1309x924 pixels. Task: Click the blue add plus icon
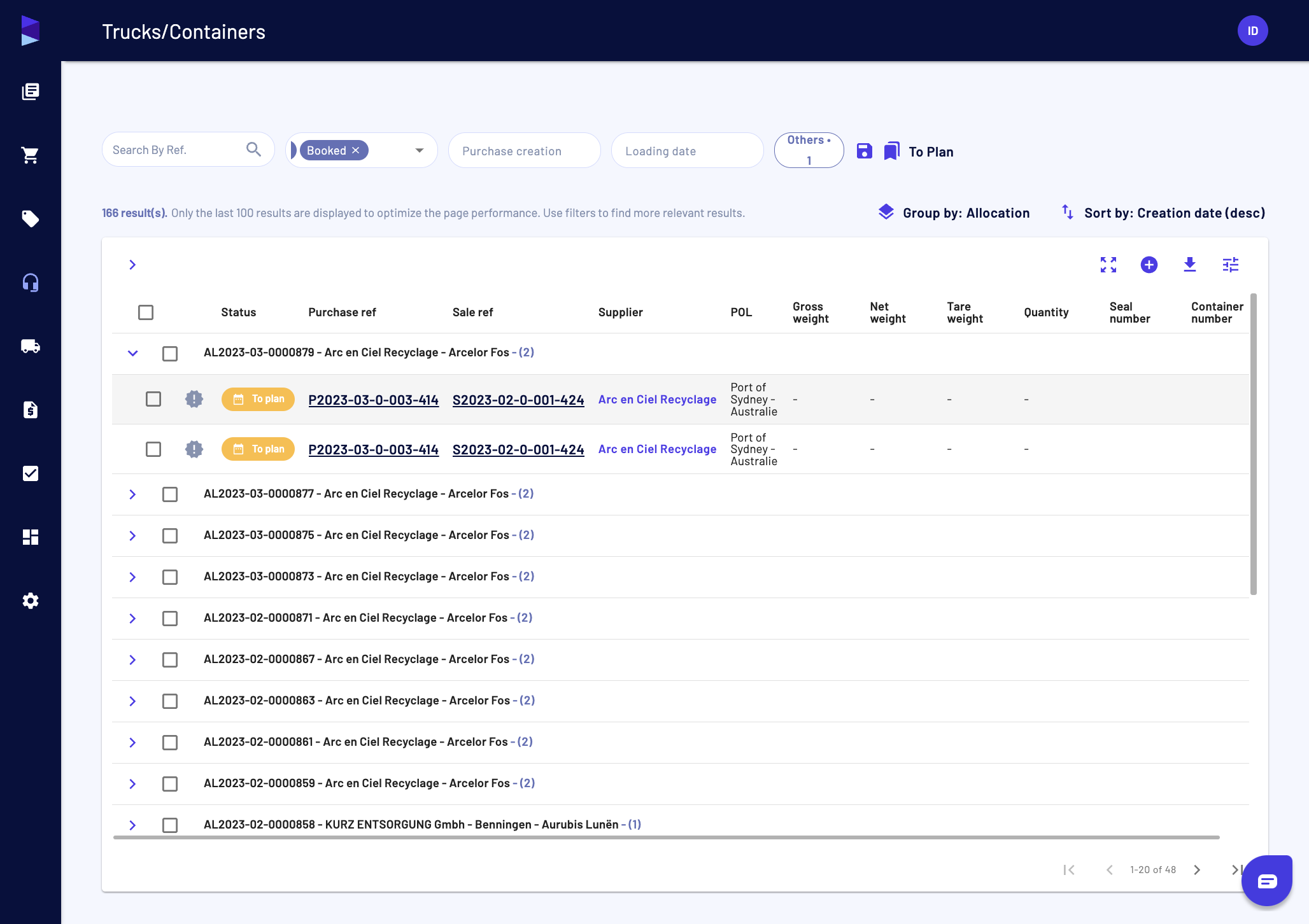tap(1149, 265)
